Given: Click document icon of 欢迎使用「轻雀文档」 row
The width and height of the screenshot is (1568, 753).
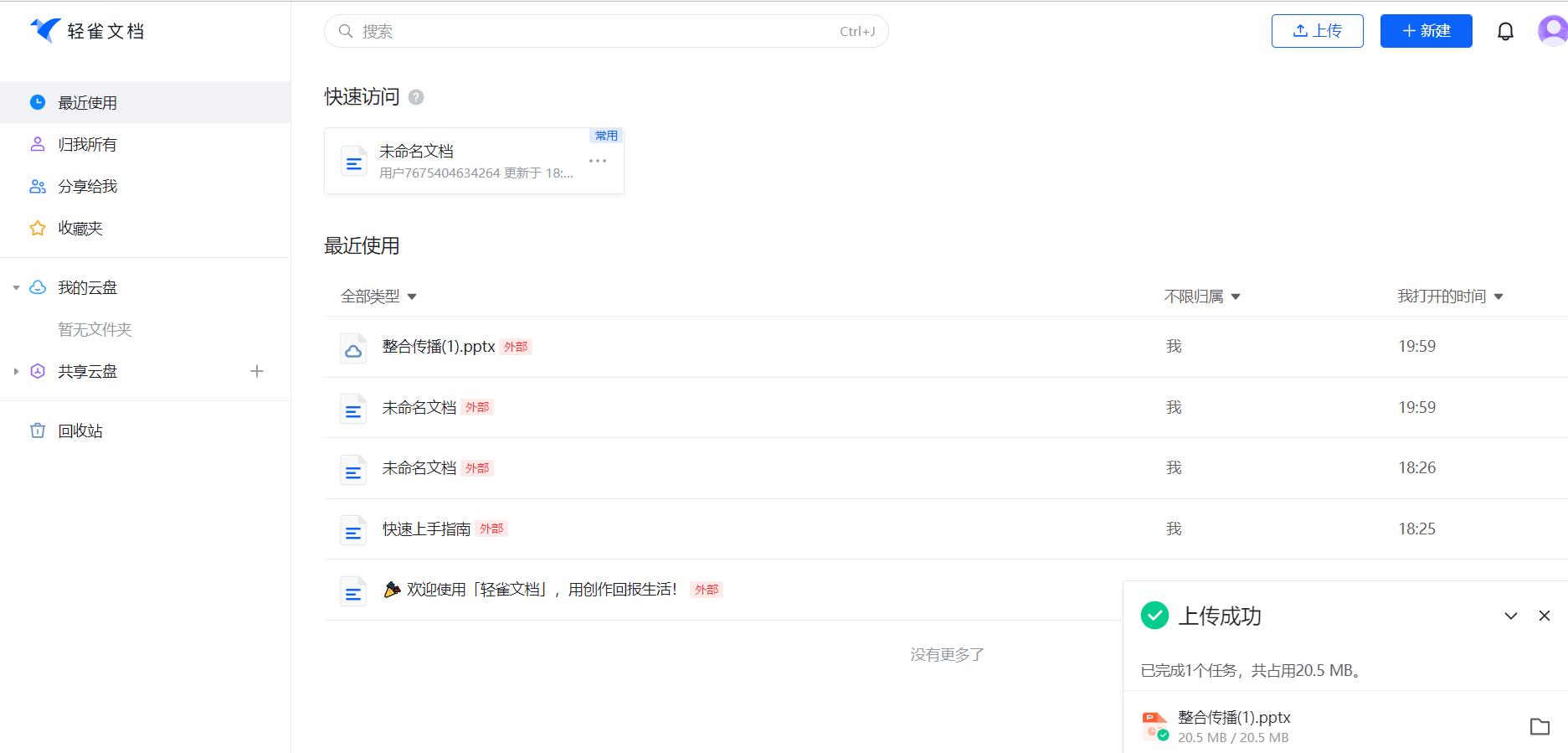Looking at the screenshot, I should (353, 591).
